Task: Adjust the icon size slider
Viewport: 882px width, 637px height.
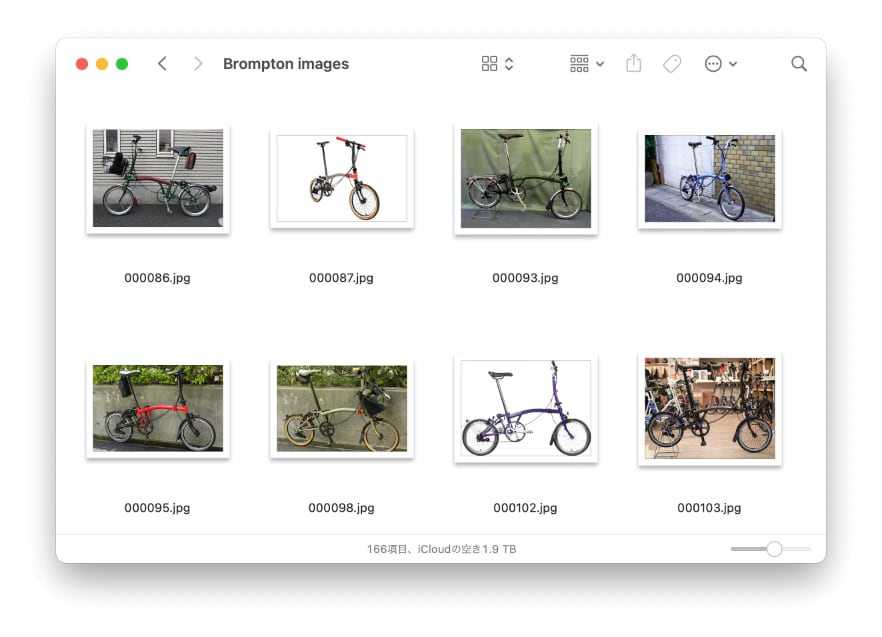Action: point(773,549)
